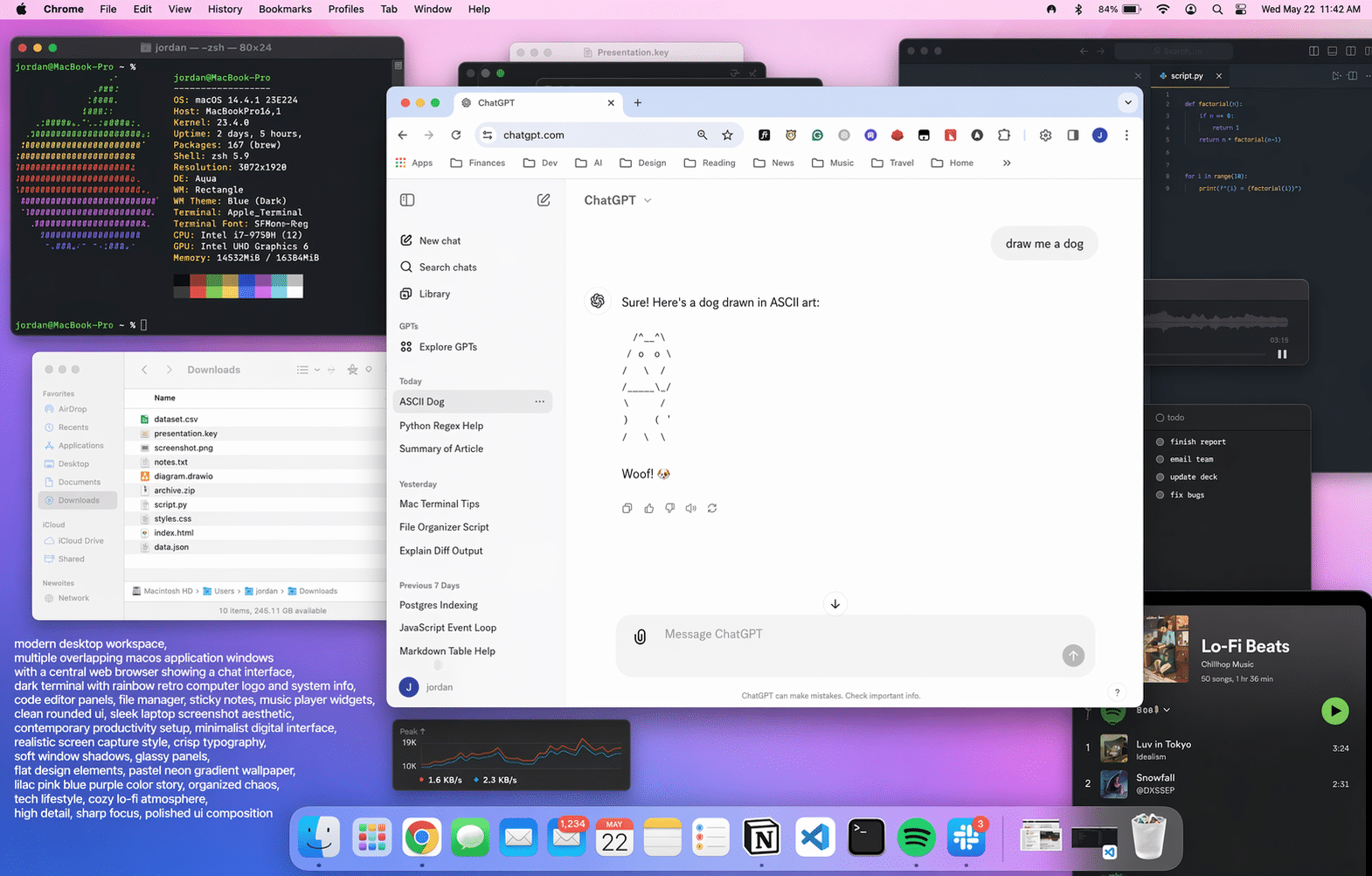Regenerate the response with the retry icon

(x=712, y=508)
